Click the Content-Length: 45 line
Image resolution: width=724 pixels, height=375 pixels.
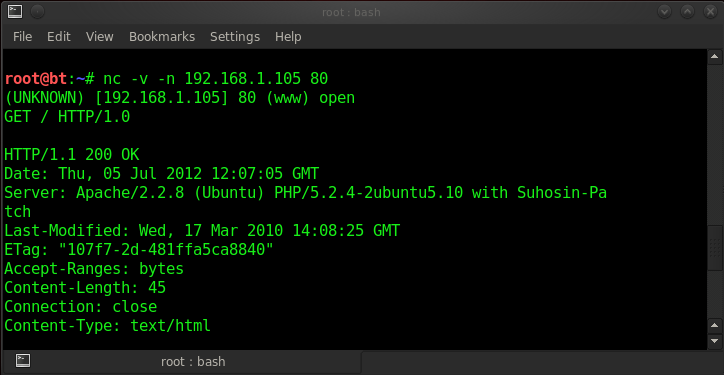point(85,288)
